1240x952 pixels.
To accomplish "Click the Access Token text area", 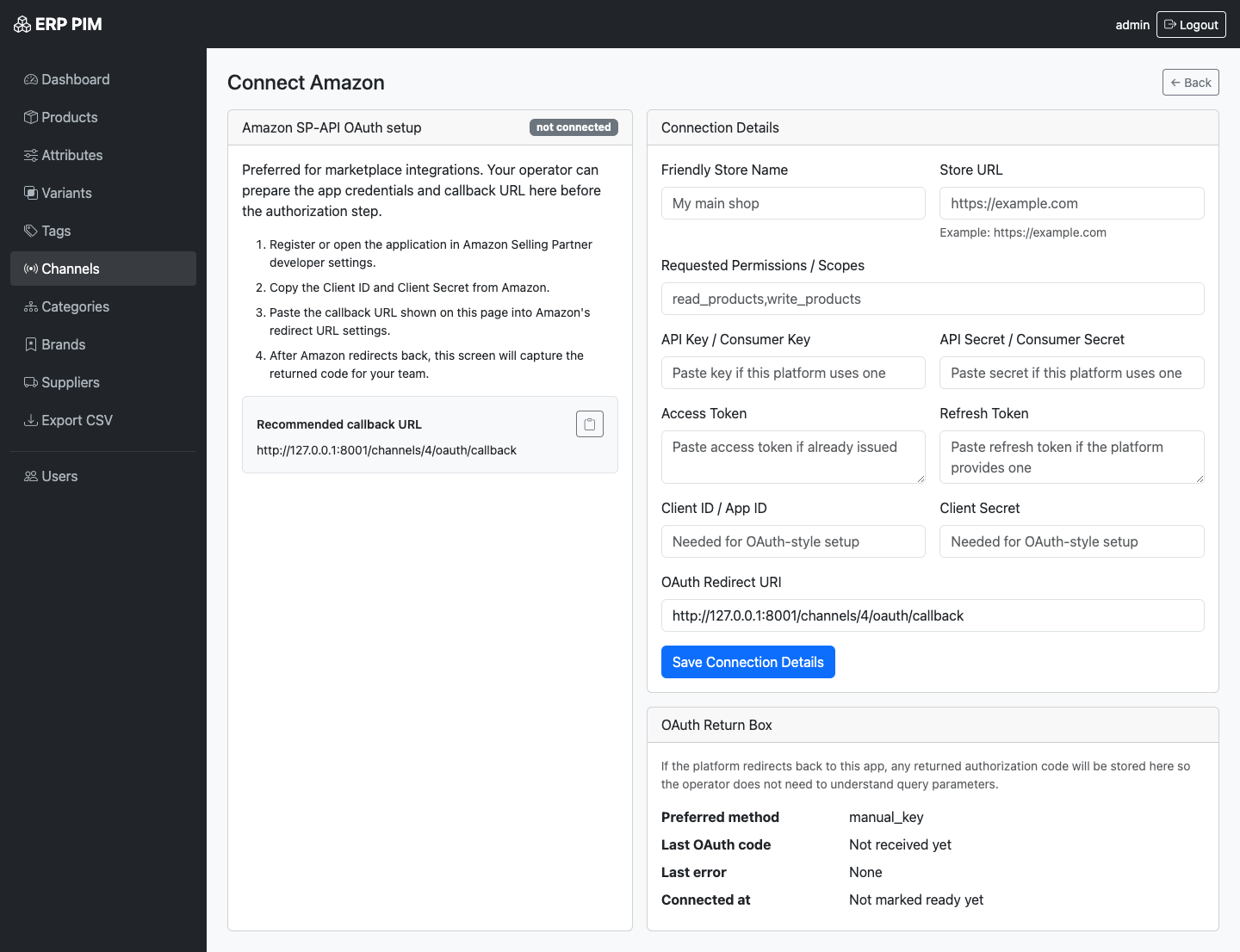I will (x=792, y=456).
